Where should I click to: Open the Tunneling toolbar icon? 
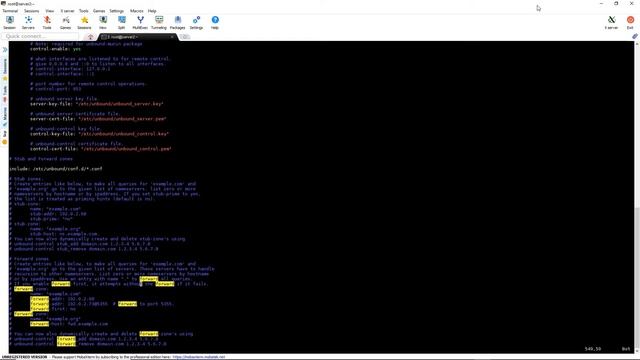pyautogui.click(x=159, y=22)
